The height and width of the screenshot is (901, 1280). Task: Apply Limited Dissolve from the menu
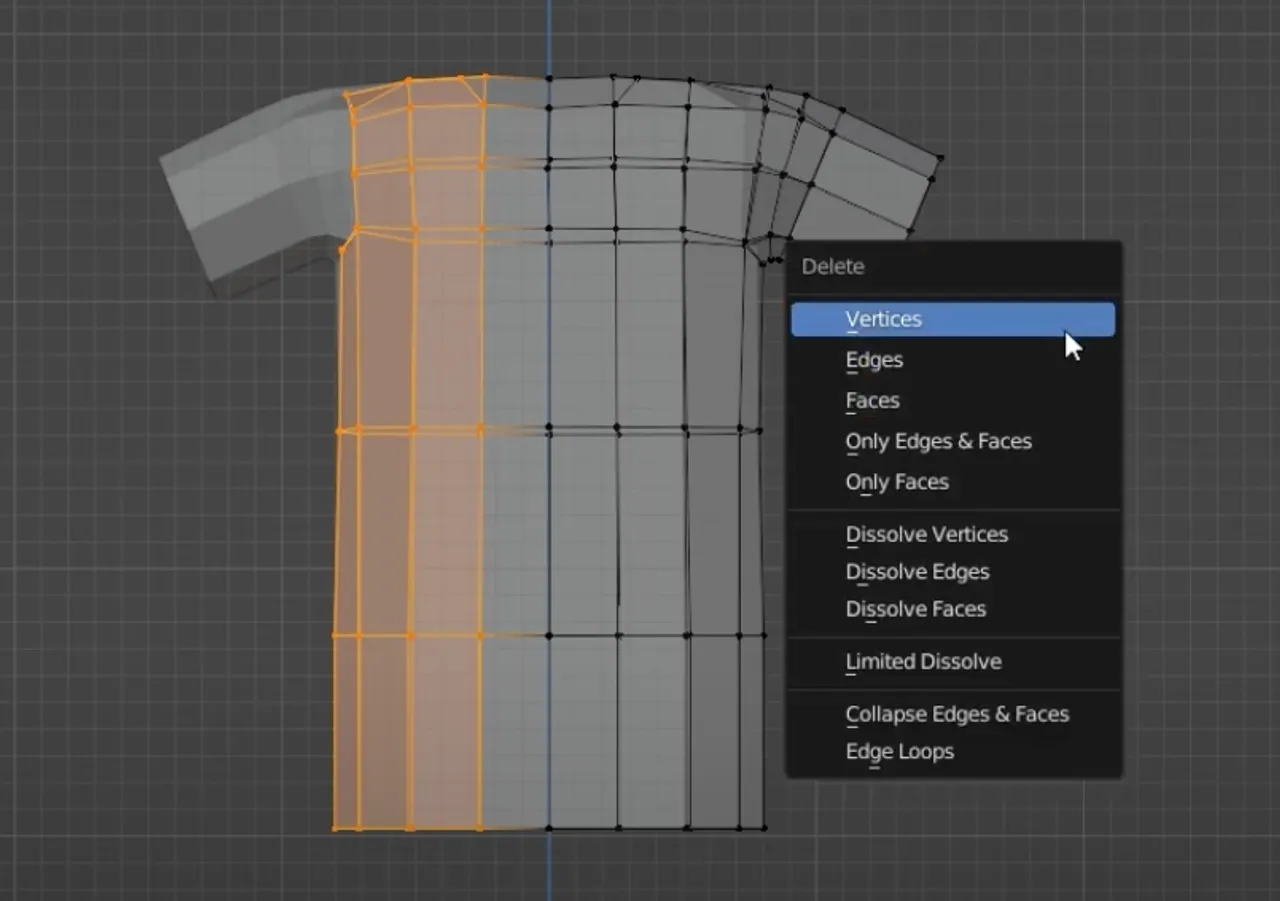(923, 661)
